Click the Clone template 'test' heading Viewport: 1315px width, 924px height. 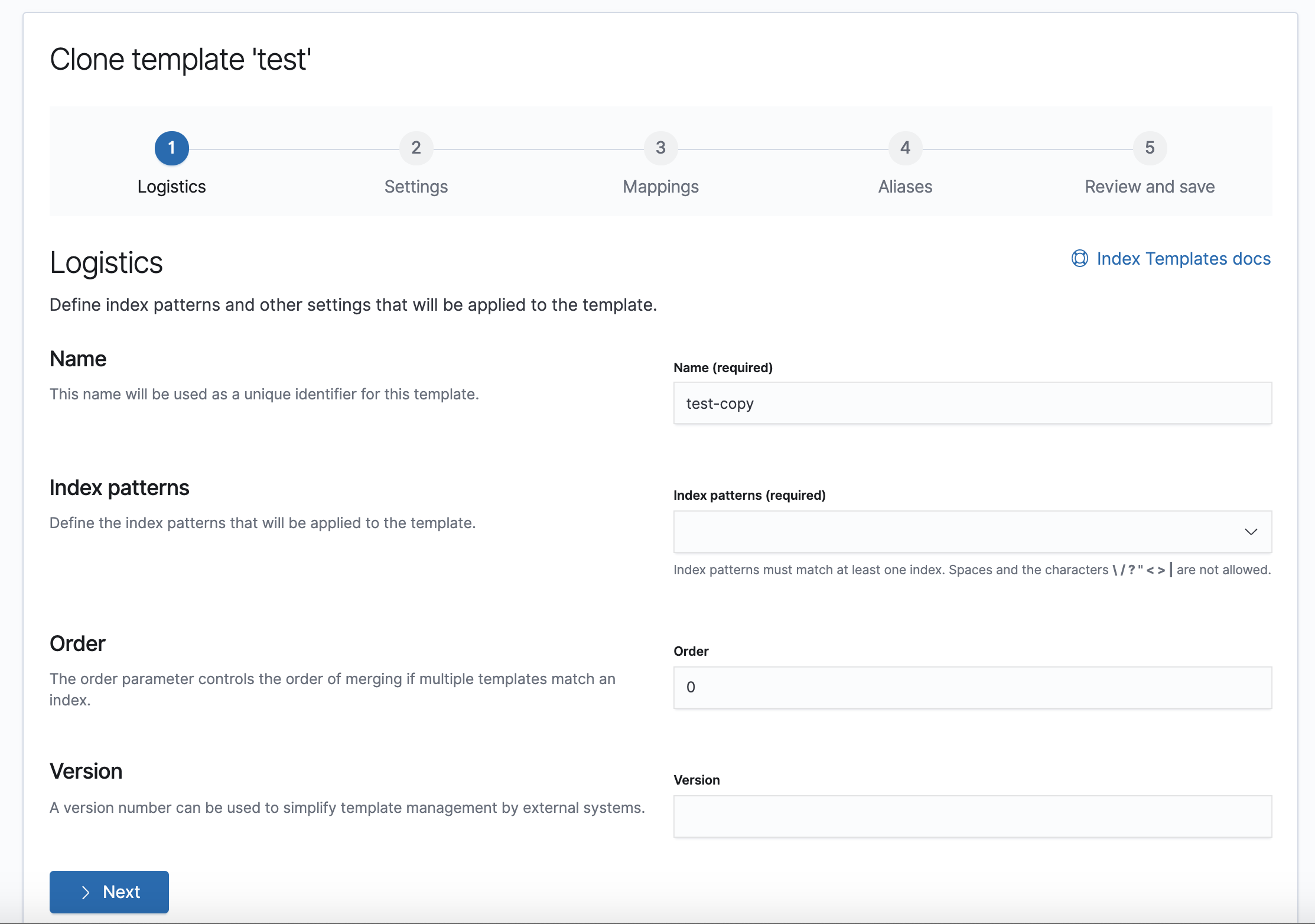point(180,60)
